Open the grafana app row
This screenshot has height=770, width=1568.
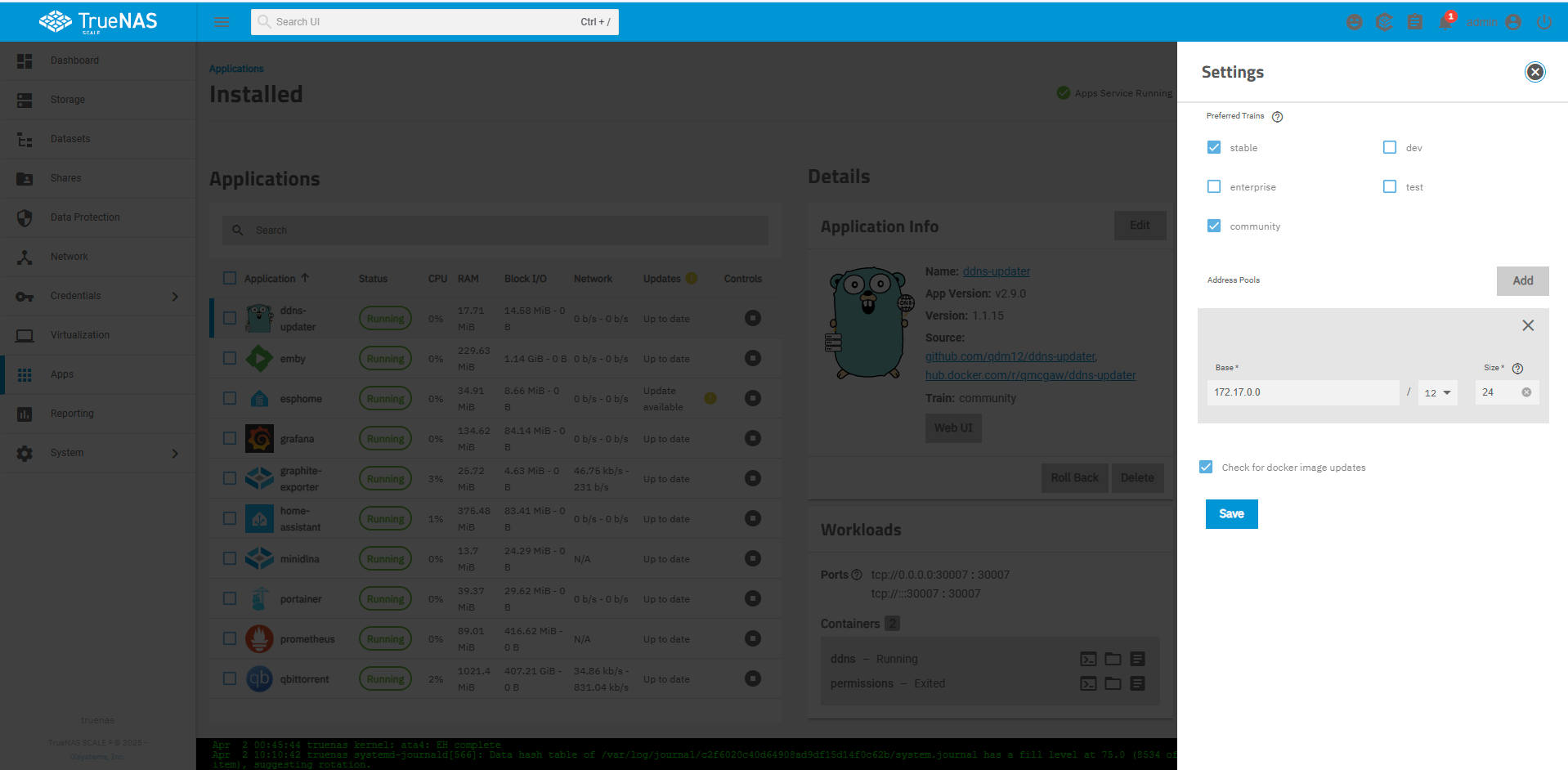(x=495, y=439)
